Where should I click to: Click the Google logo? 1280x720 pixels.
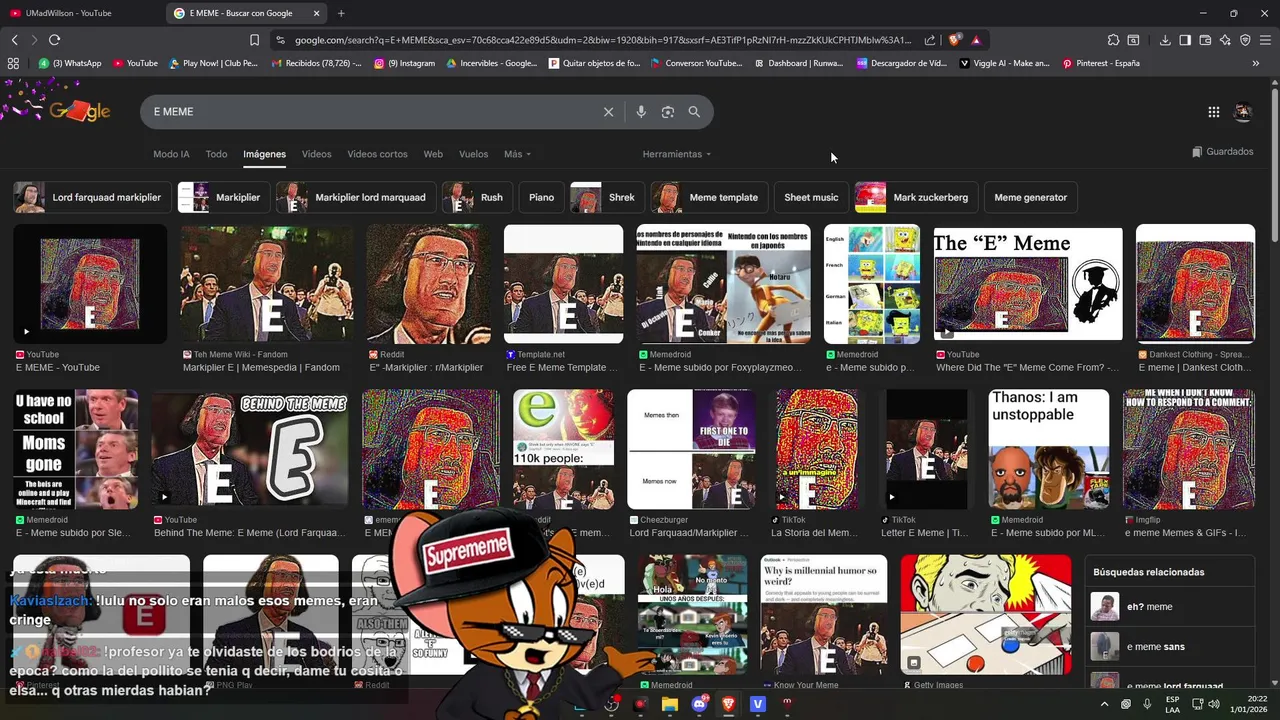[x=78, y=112]
